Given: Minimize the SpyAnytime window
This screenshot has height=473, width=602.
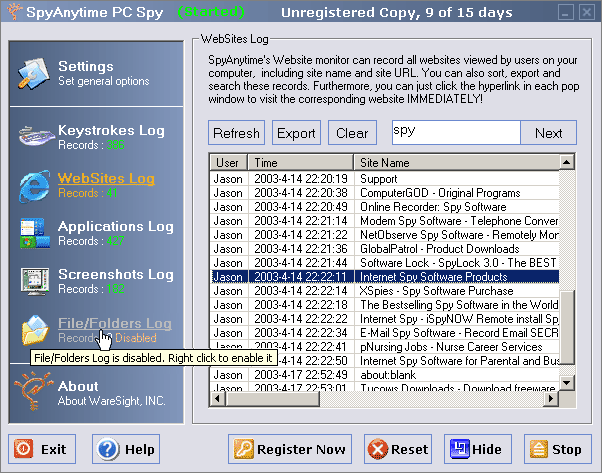Looking at the screenshot, I should (566, 12).
